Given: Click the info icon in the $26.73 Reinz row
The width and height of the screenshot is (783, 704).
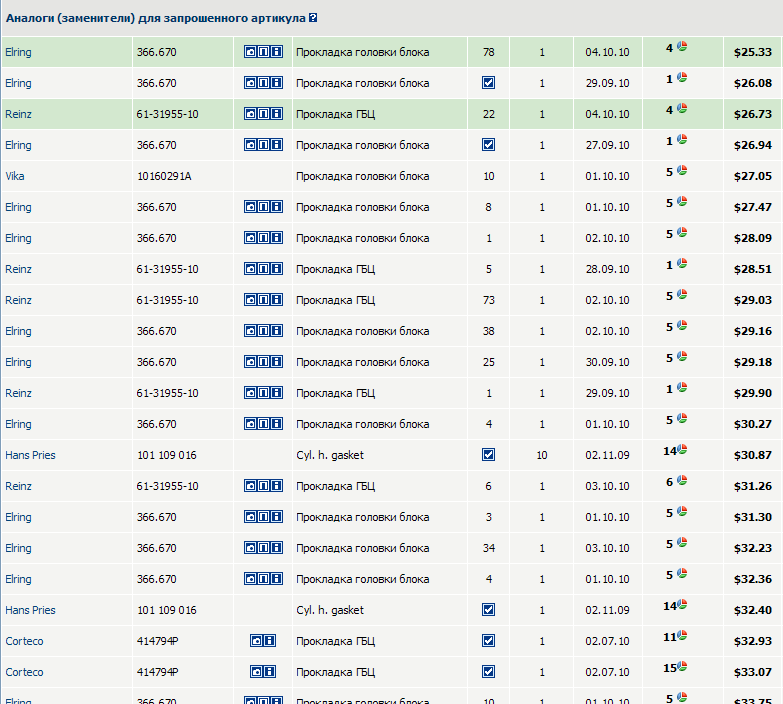Looking at the screenshot, I should pyautogui.click(x=276, y=114).
